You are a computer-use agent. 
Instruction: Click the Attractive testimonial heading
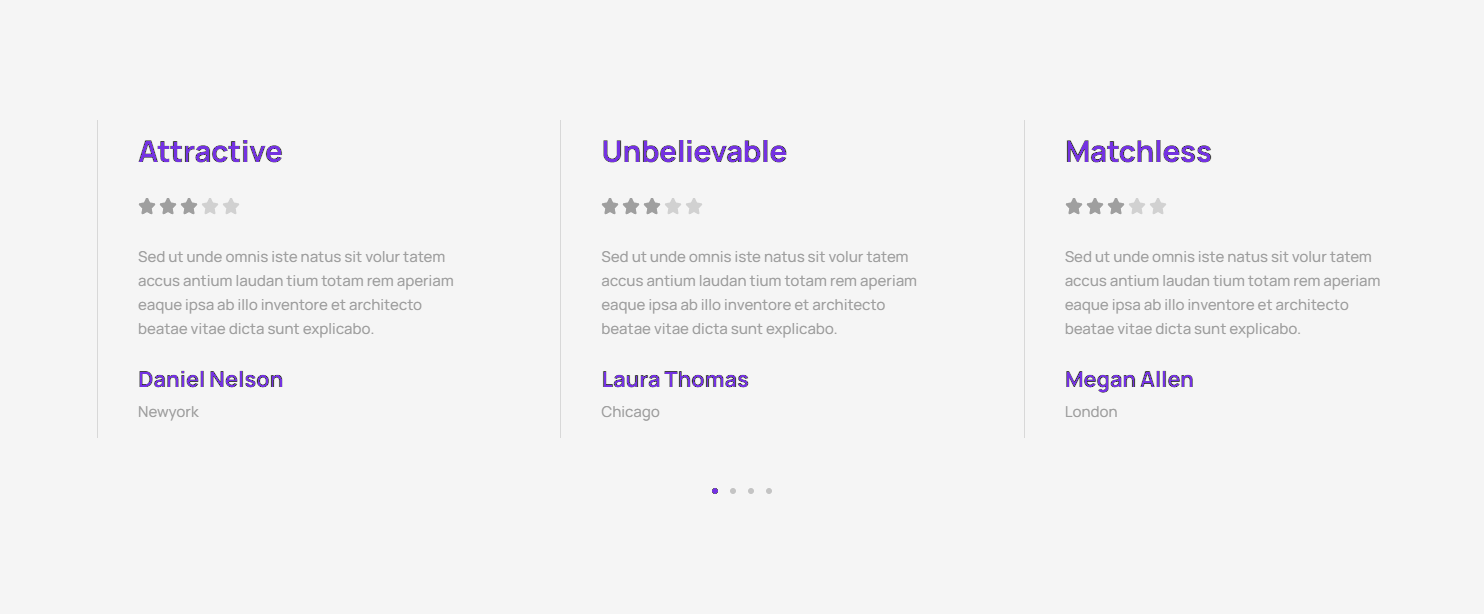click(210, 152)
